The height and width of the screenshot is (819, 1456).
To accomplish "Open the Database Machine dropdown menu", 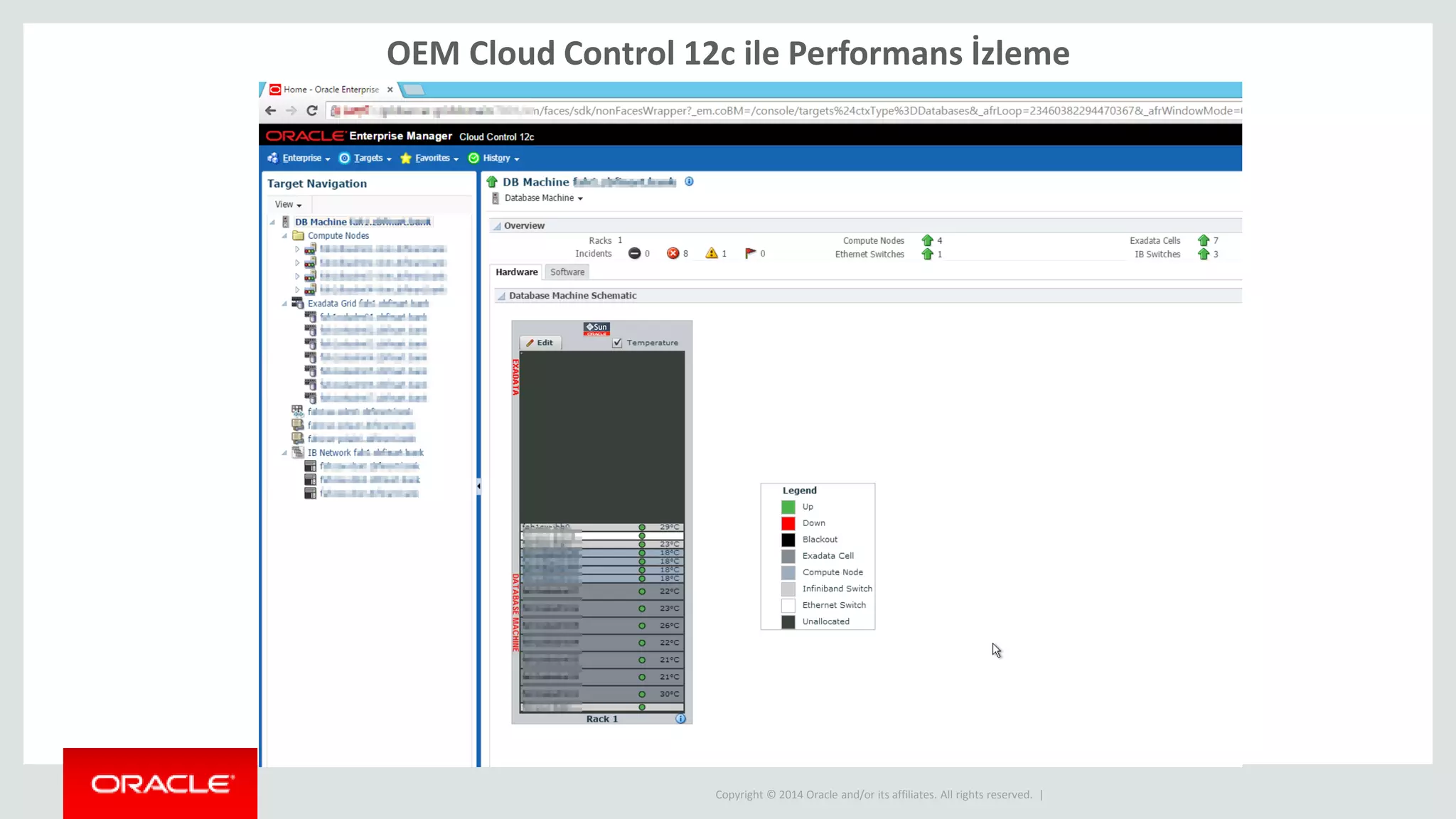I will 544,198.
